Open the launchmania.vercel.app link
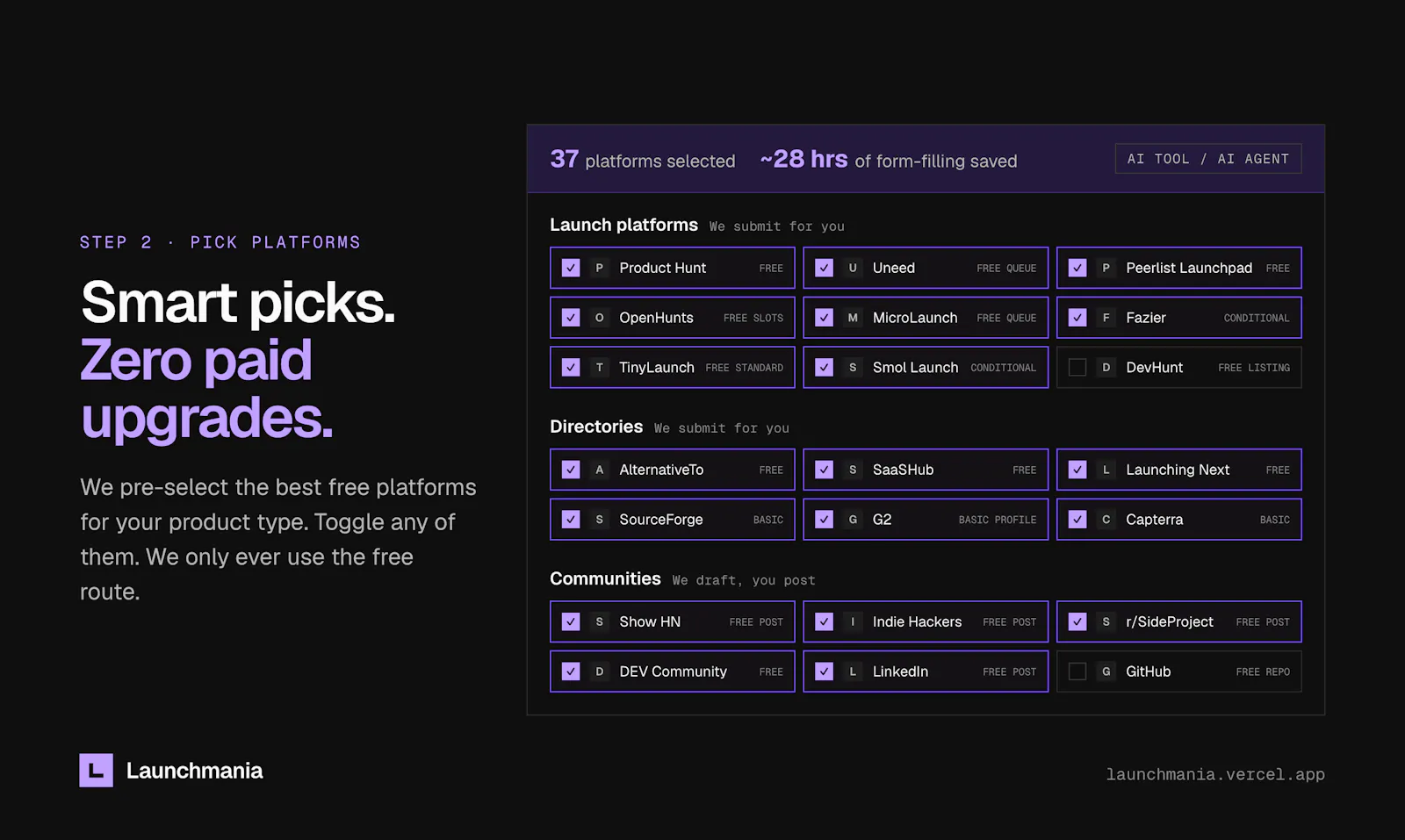Viewport: 1405px width, 840px height. click(x=1215, y=774)
